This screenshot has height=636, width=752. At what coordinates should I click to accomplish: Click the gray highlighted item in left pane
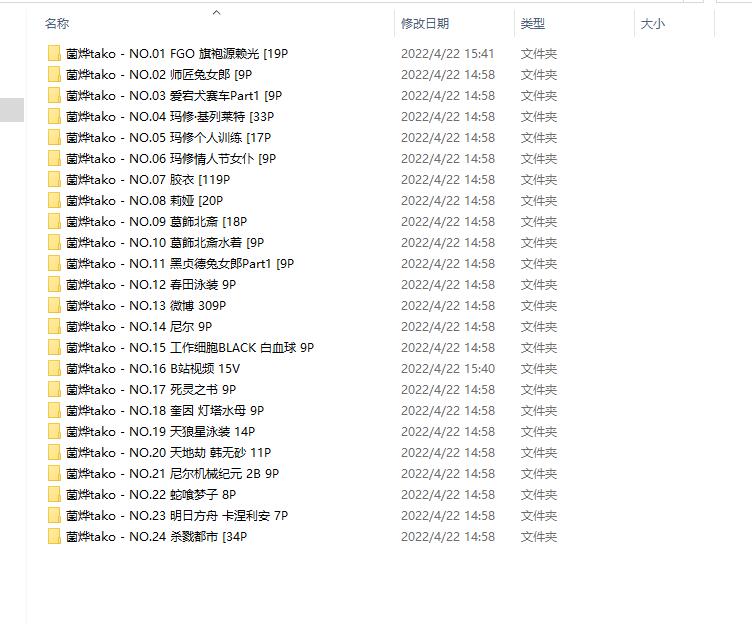(12, 110)
